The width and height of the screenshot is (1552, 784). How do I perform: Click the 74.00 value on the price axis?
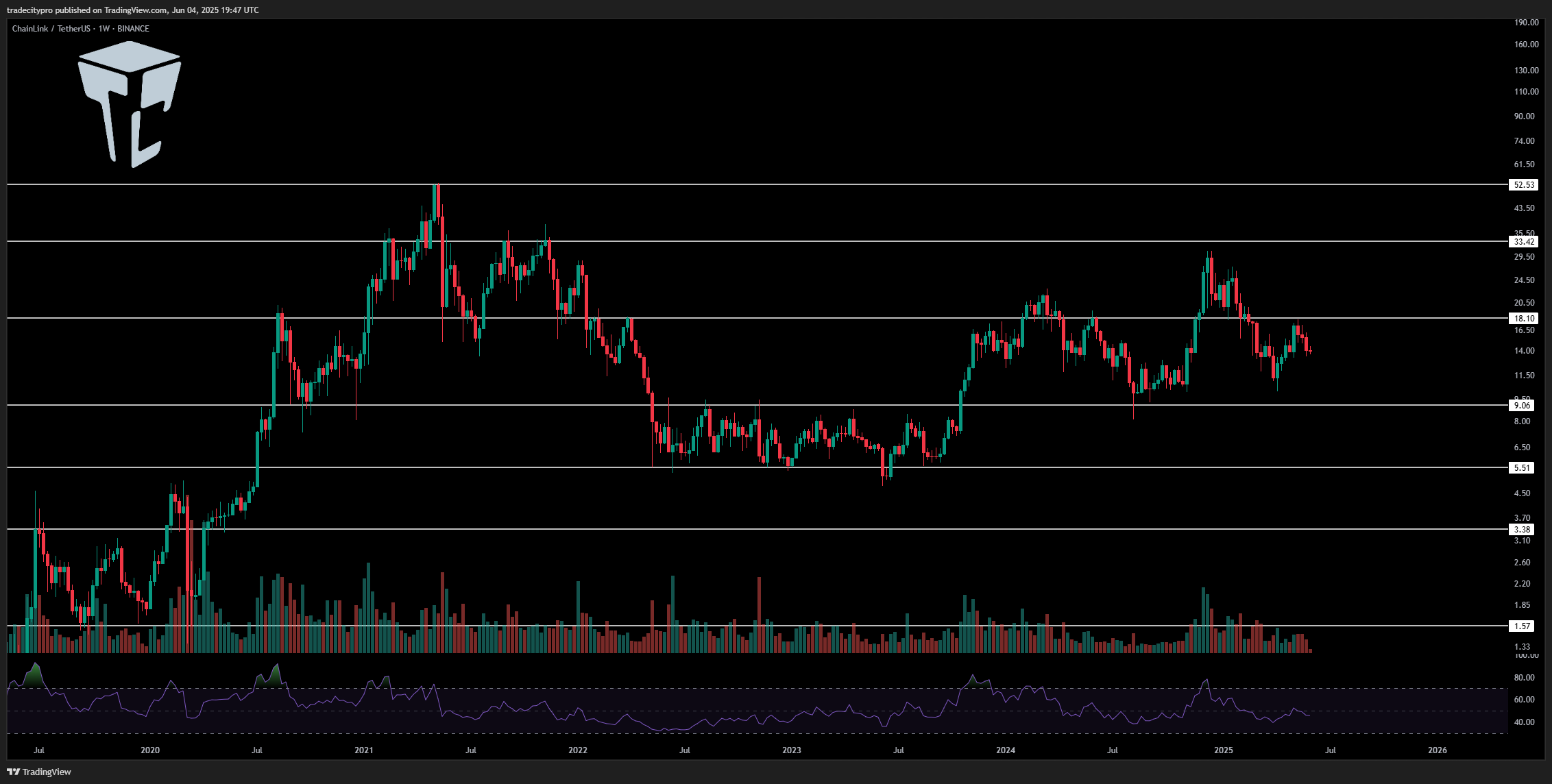[1525, 141]
